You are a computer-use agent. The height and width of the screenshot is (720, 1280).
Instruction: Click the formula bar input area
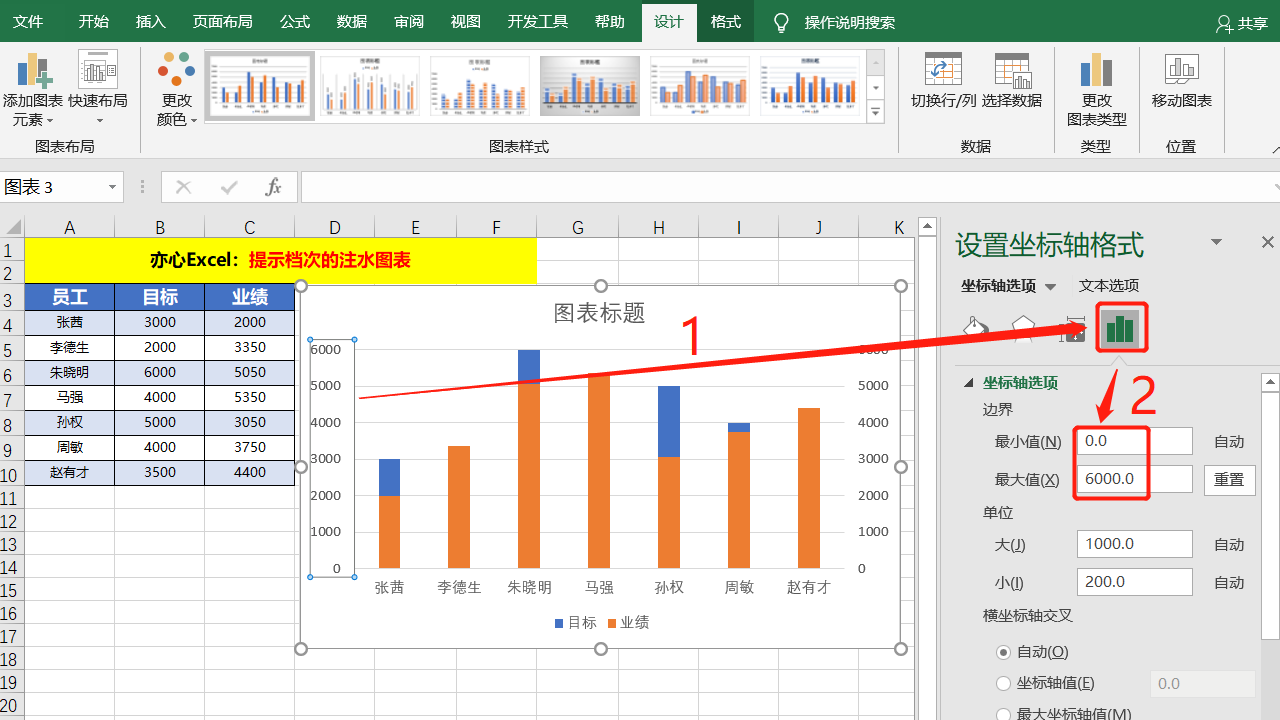pos(789,187)
